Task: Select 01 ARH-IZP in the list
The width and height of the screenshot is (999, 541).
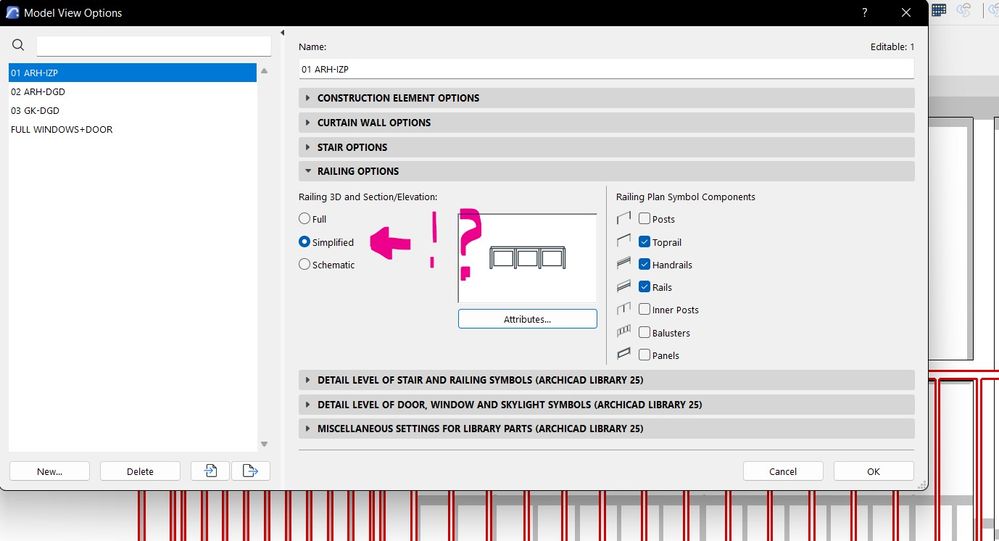Action: [133, 73]
